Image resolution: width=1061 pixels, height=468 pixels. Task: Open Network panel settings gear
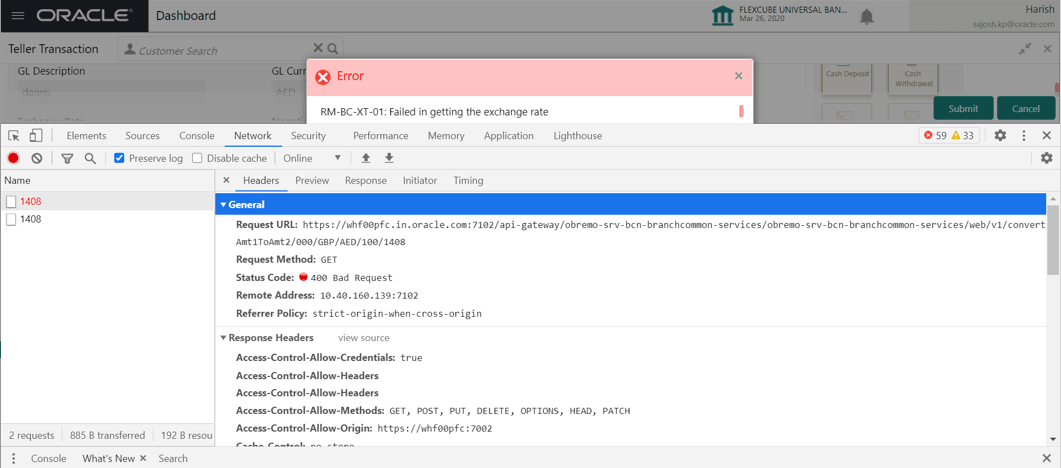(1046, 158)
